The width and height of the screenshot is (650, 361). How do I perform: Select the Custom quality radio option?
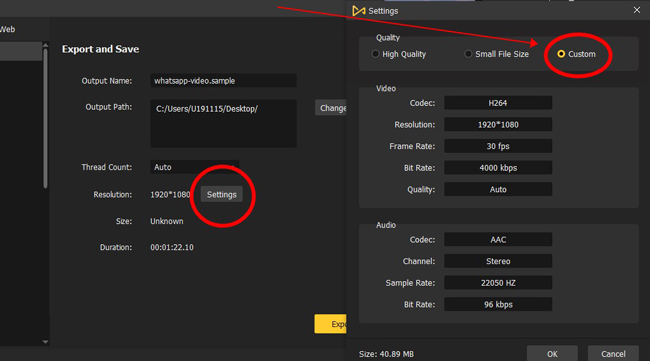tap(577, 54)
